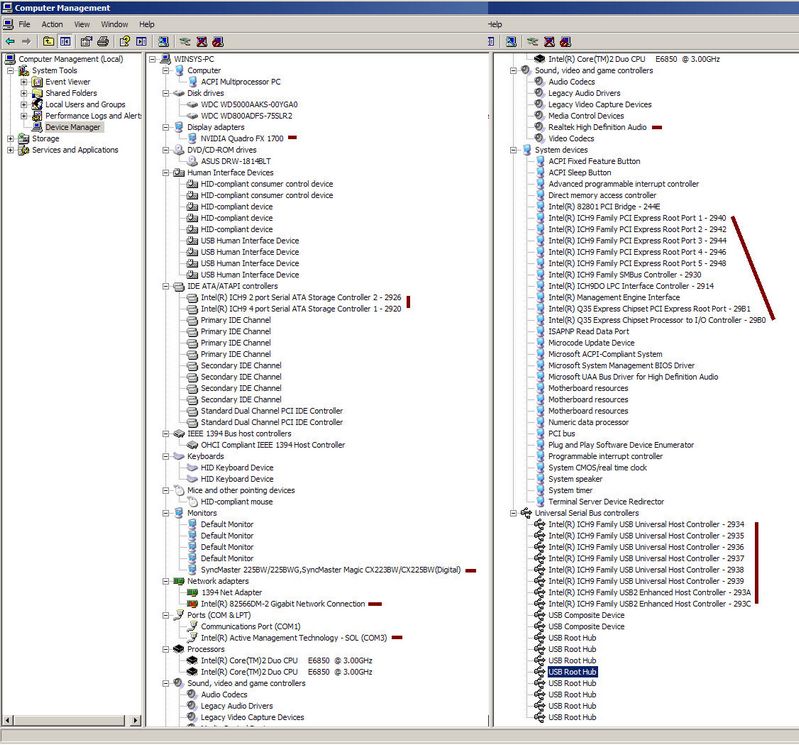Screen dimensions: 799x745
Task: Click the PCI bus system device icon
Action: [540, 434]
